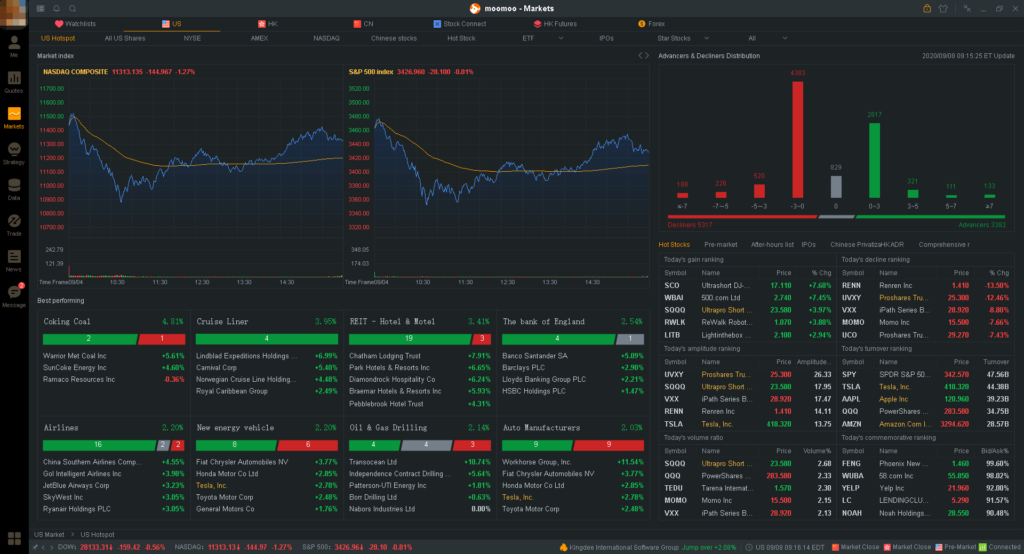Image resolution: width=1024 pixels, height=554 pixels.
Task: Switch to the CN market tab
Action: pyautogui.click(x=363, y=24)
